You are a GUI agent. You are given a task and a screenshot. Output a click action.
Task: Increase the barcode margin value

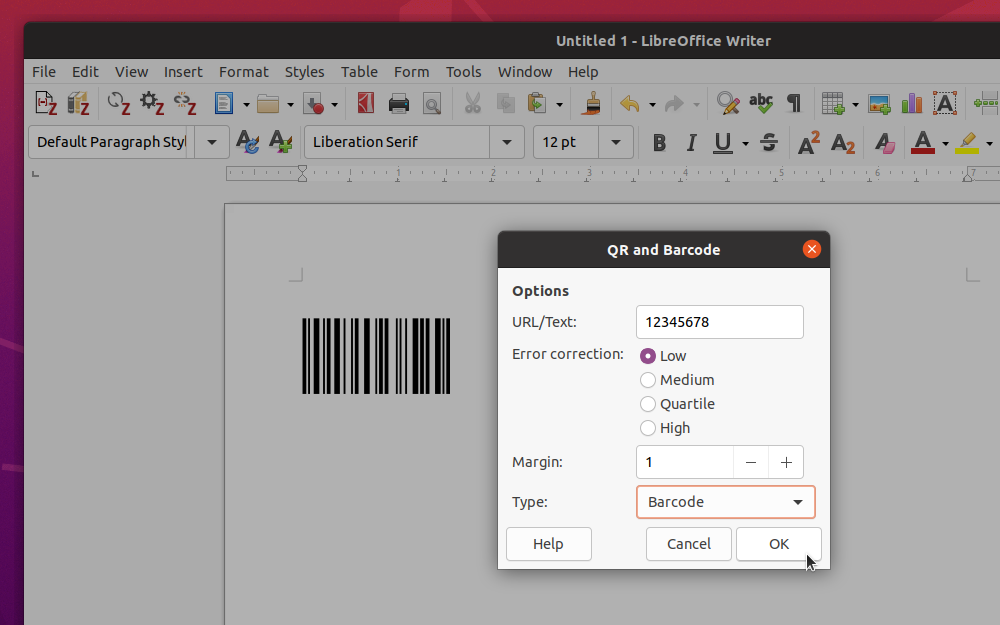point(786,462)
